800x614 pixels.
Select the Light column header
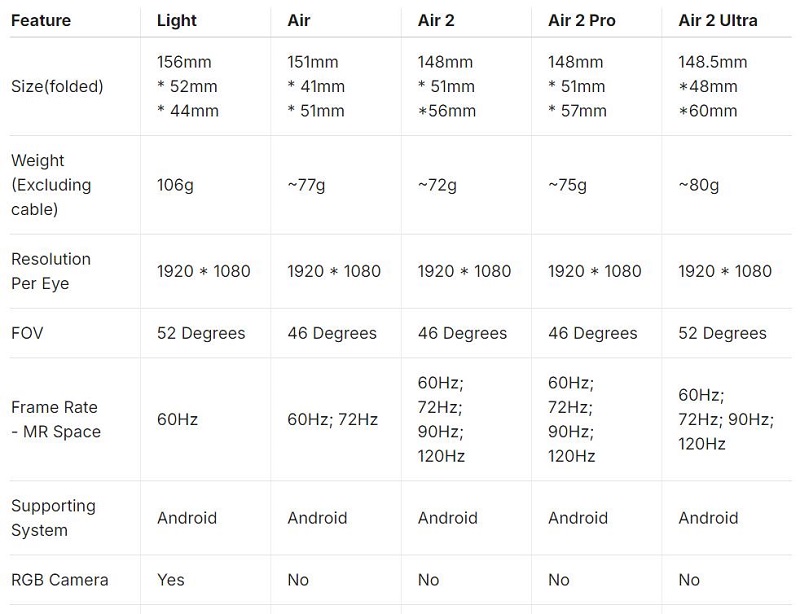pyautogui.click(x=177, y=19)
